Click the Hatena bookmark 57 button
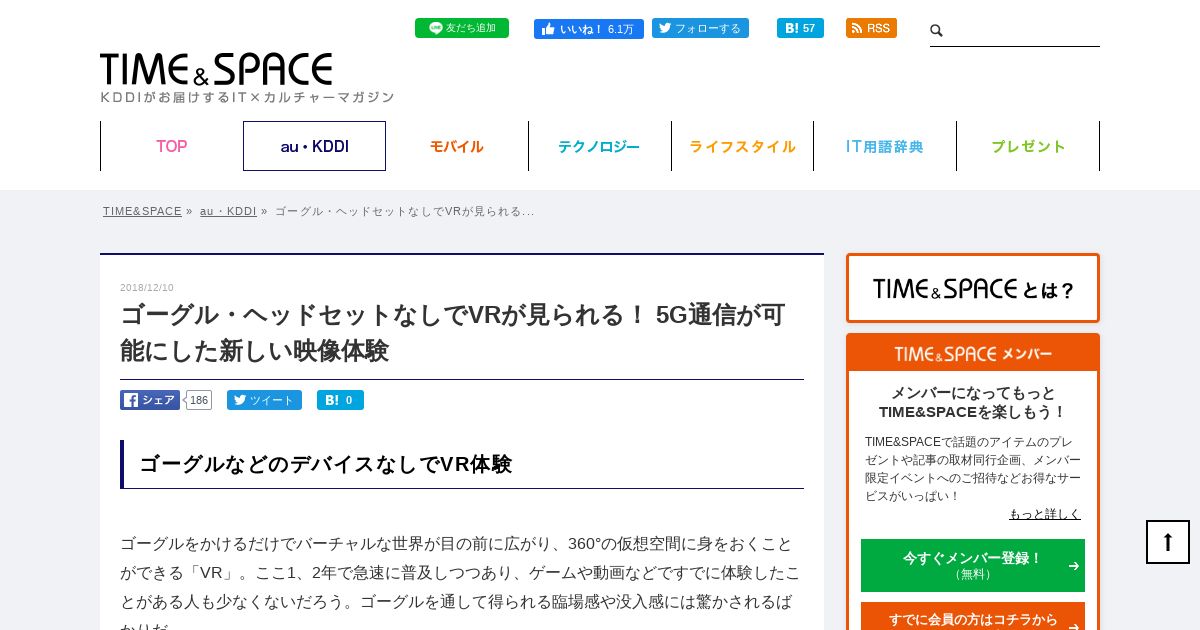 tap(800, 28)
